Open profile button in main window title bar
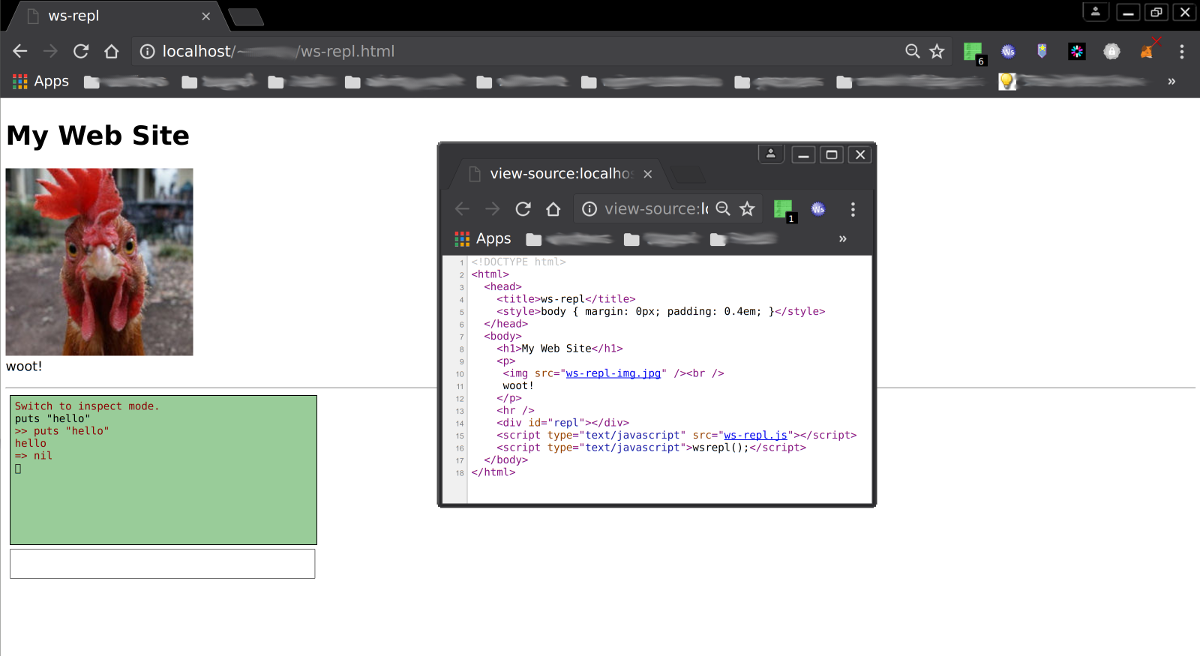 [x=1097, y=12]
